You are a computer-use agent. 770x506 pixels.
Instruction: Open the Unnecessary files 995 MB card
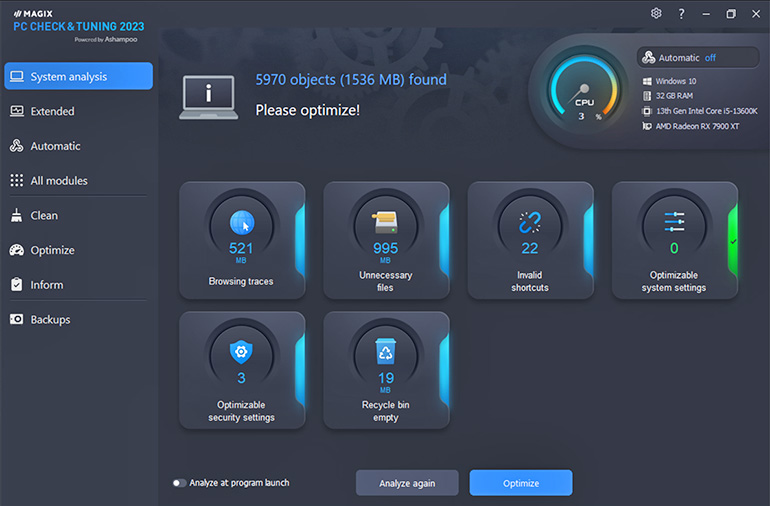386,240
